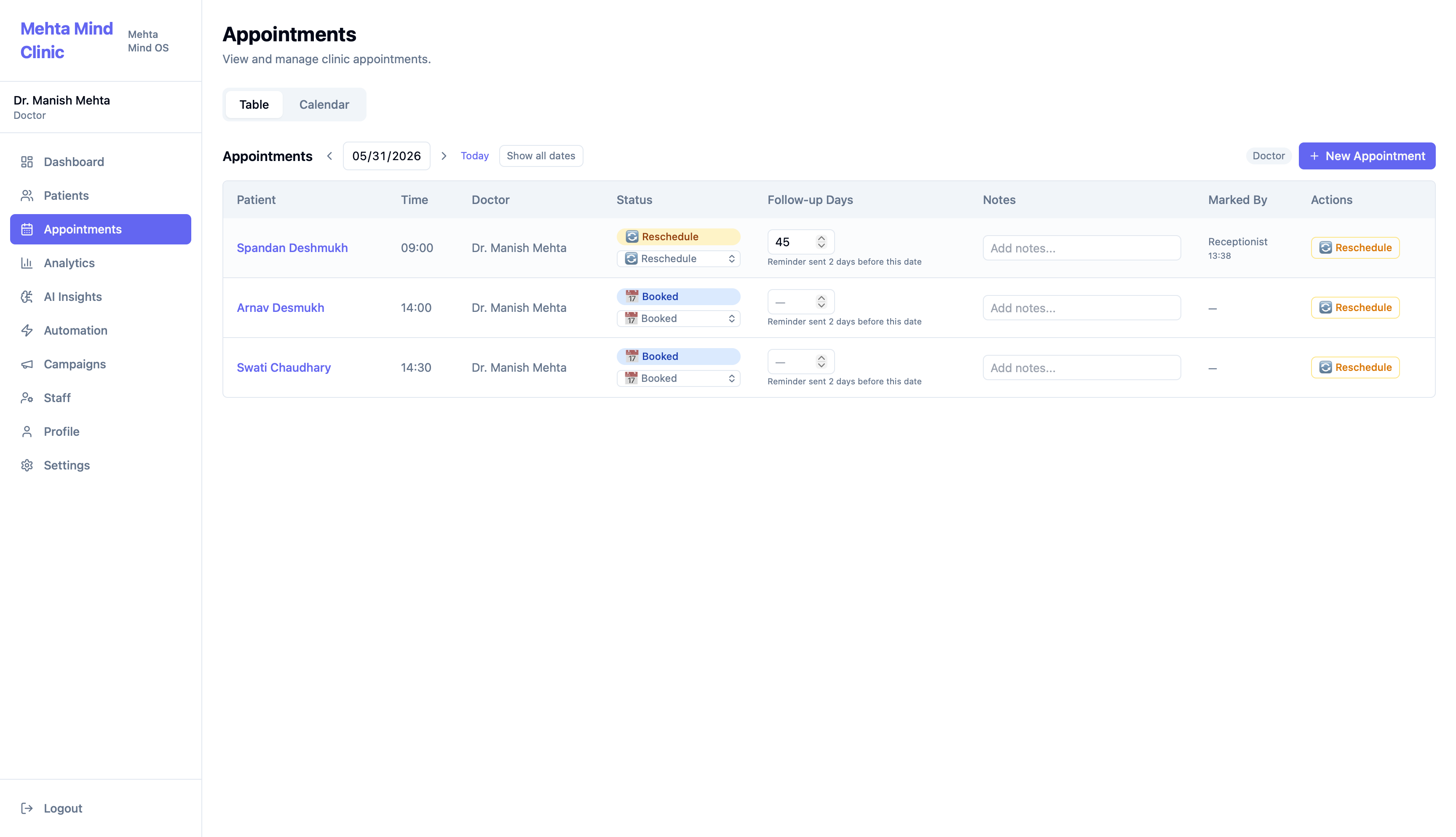Click Reschedule action button for Spandan Deshmukh

1355,248
